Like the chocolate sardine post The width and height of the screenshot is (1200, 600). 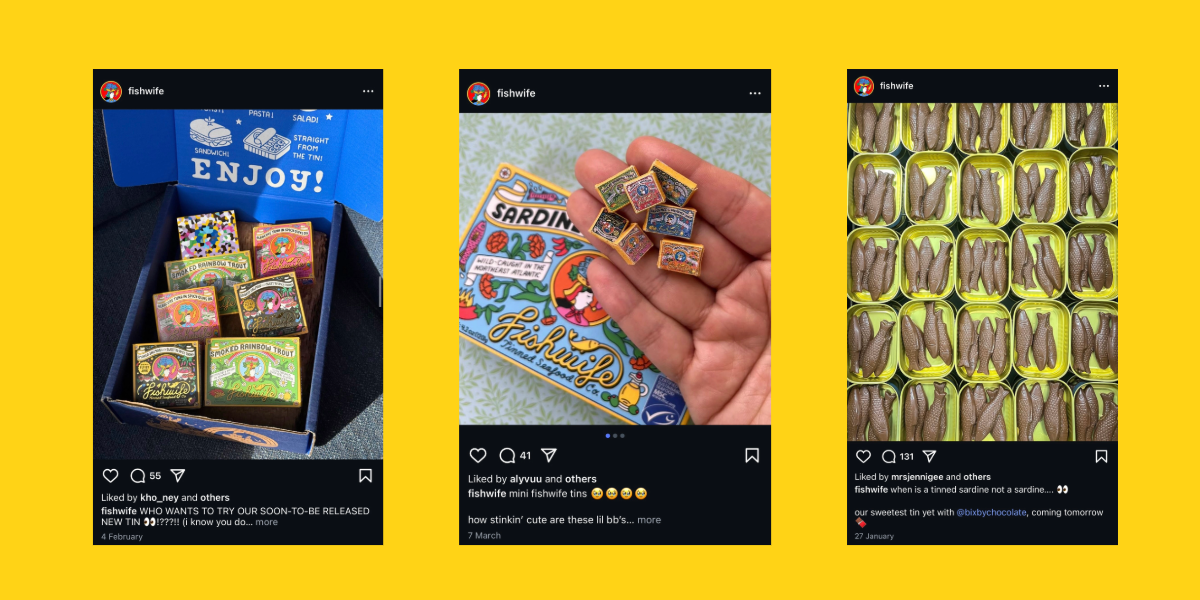pos(863,456)
